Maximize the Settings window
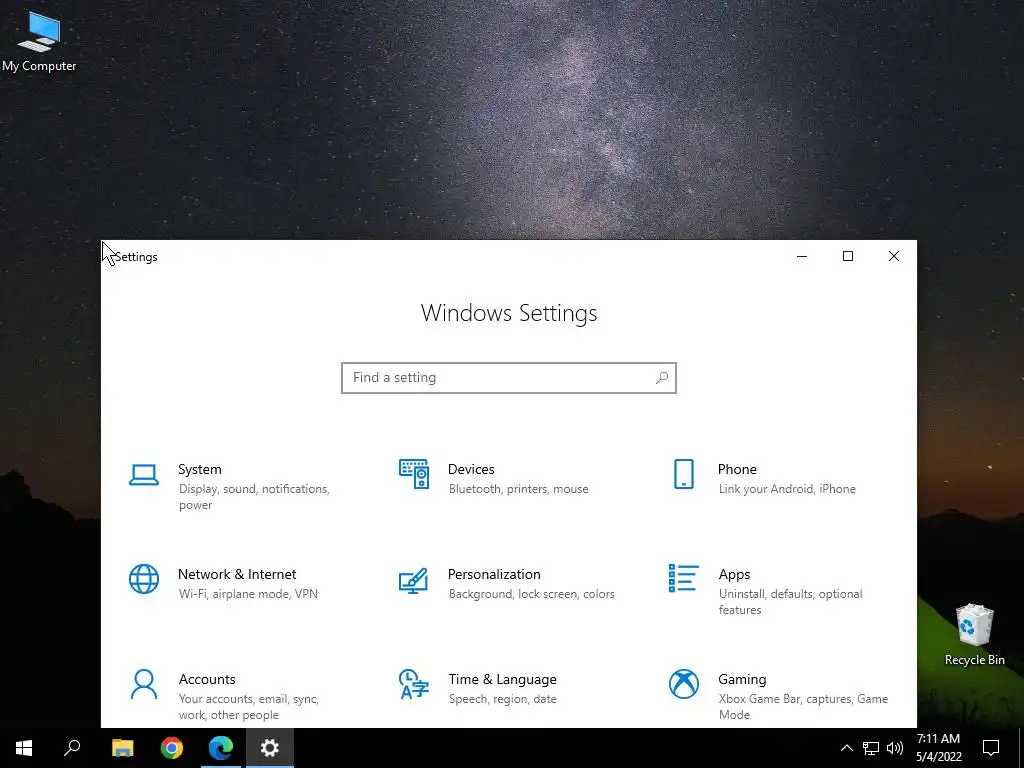Screen dimensions: 1024x768 click(x=848, y=256)
